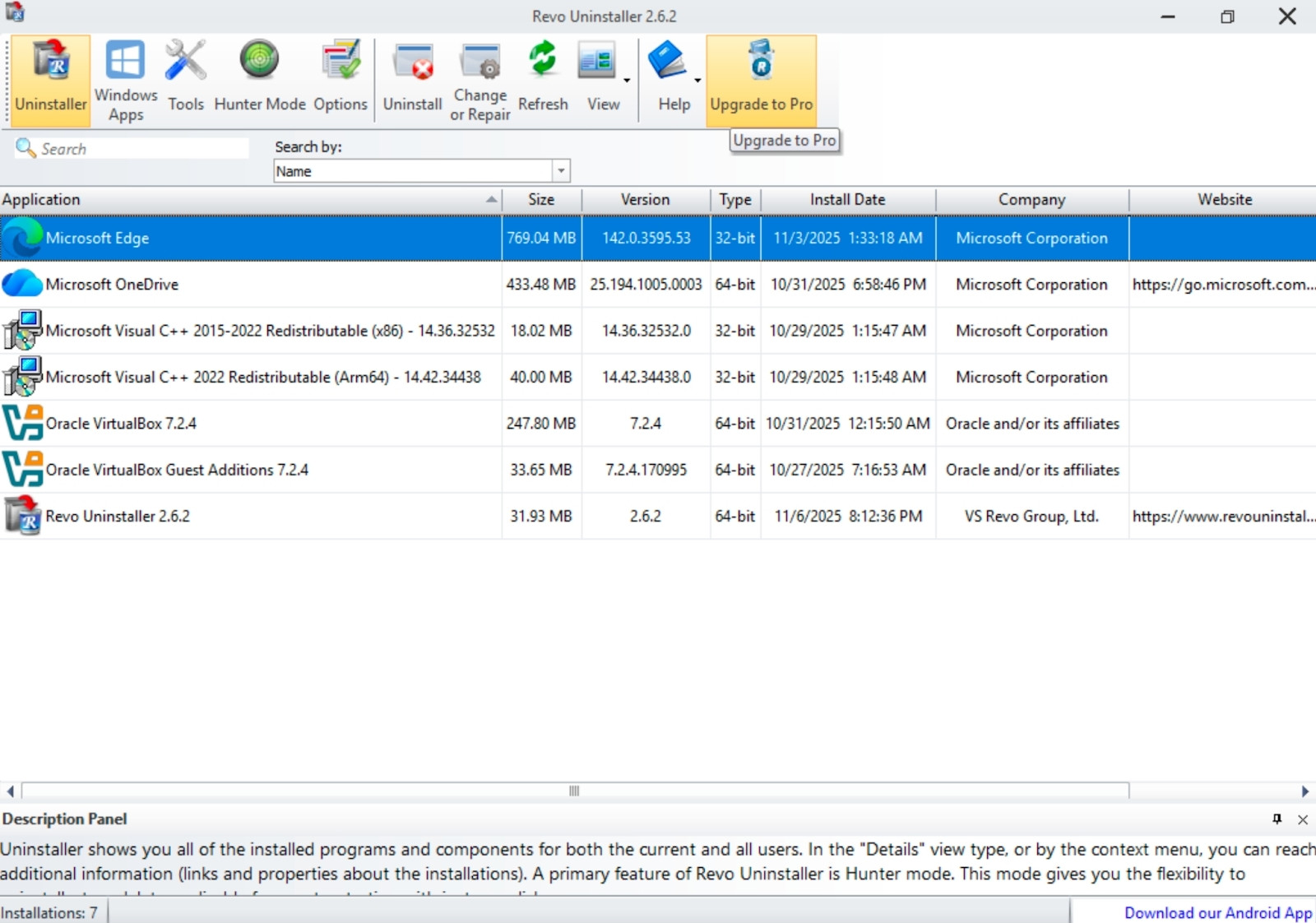Sort list by Size column header

[x=540, y=200]
